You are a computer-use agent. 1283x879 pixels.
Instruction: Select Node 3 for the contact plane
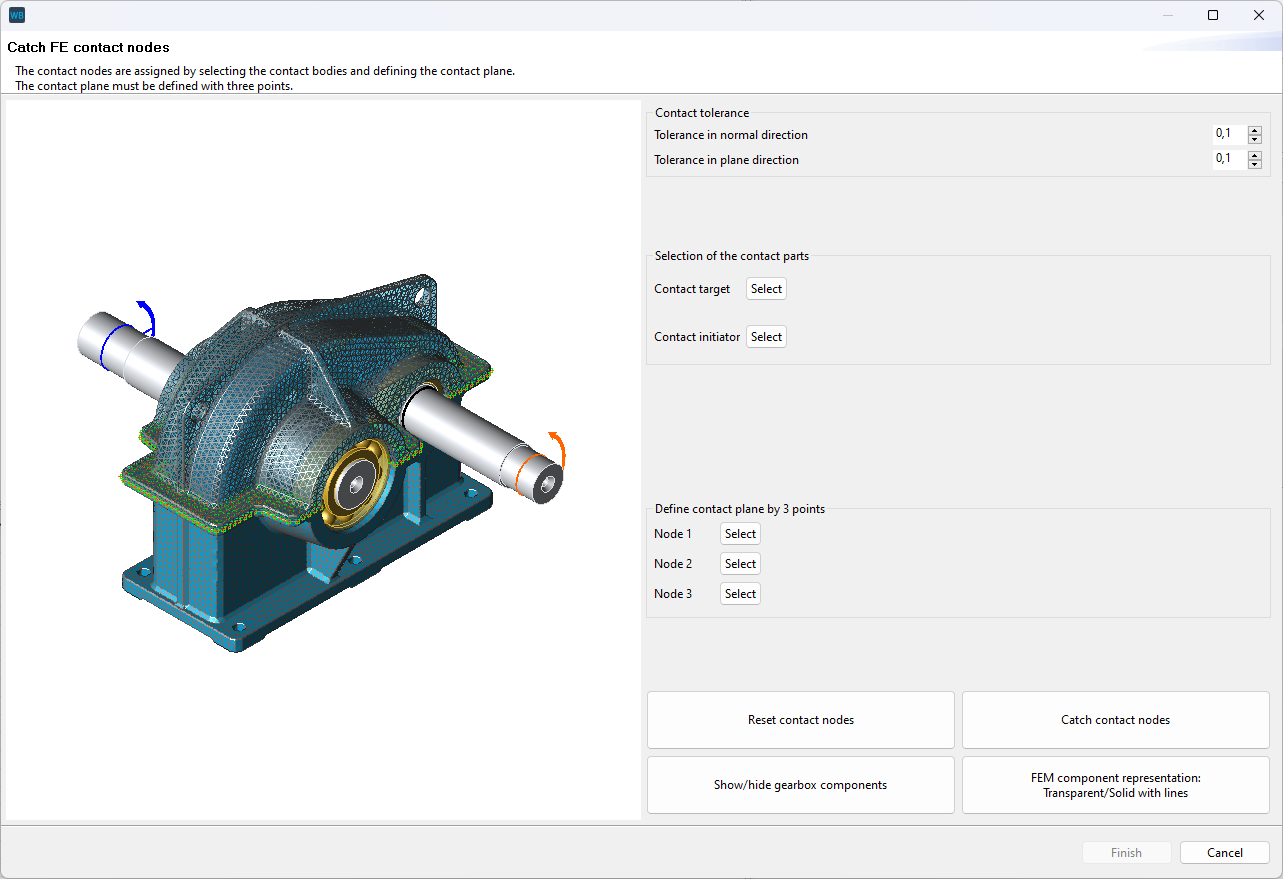click(x=740, y=594)
